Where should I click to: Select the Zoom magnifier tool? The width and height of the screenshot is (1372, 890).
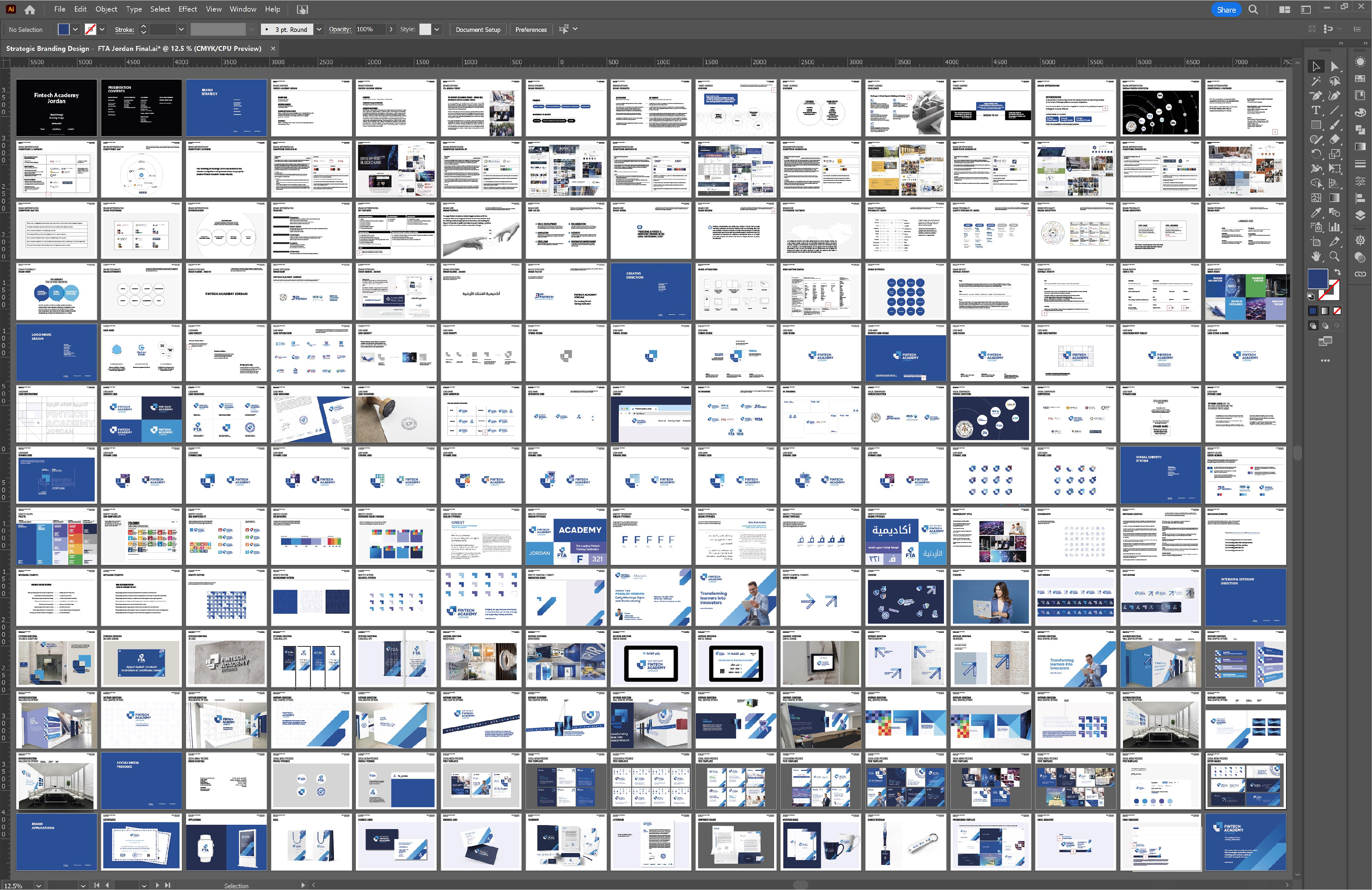(x=1334, y=256)
